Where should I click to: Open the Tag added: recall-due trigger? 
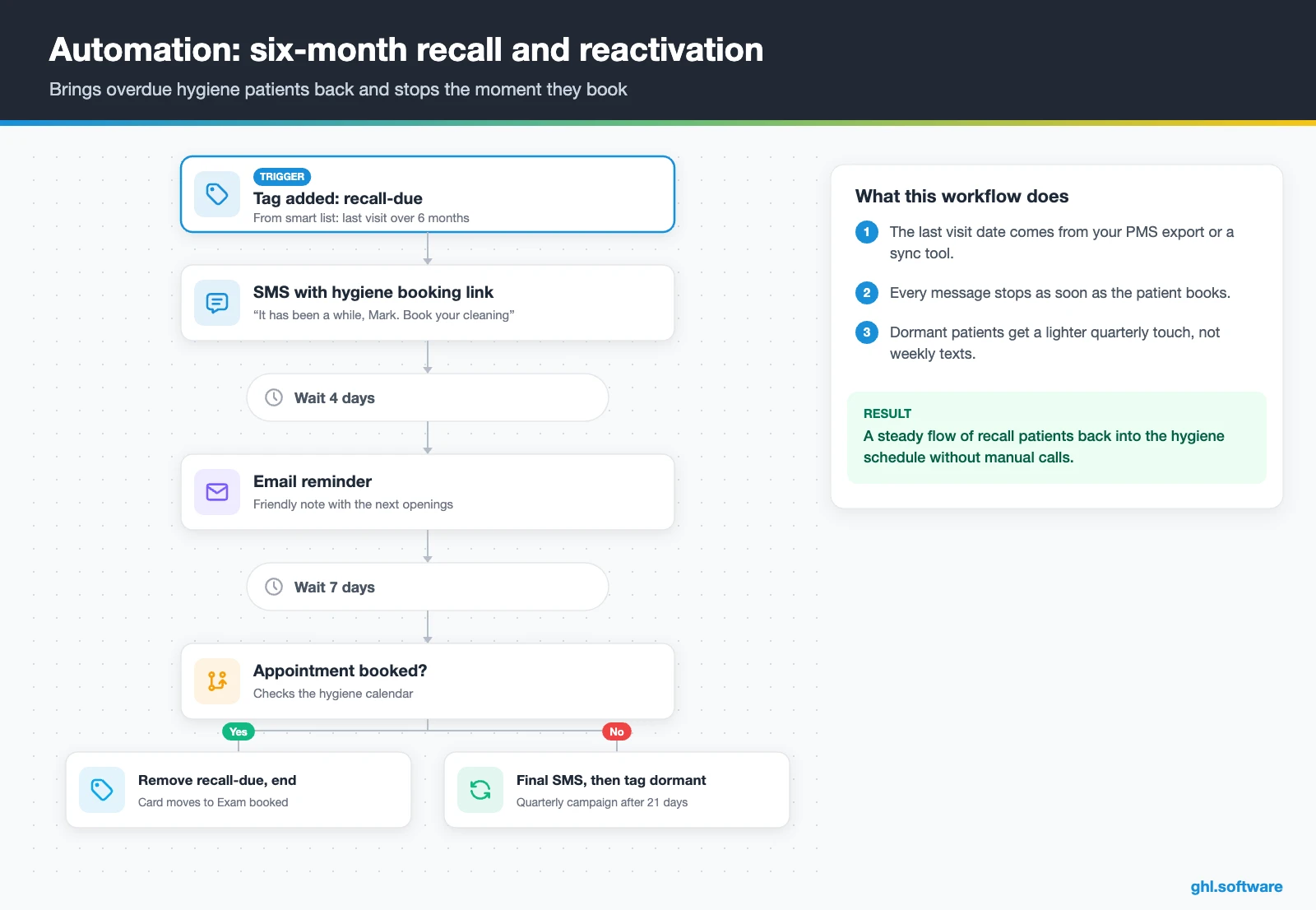pyautogui.click(x=428, y=194)
